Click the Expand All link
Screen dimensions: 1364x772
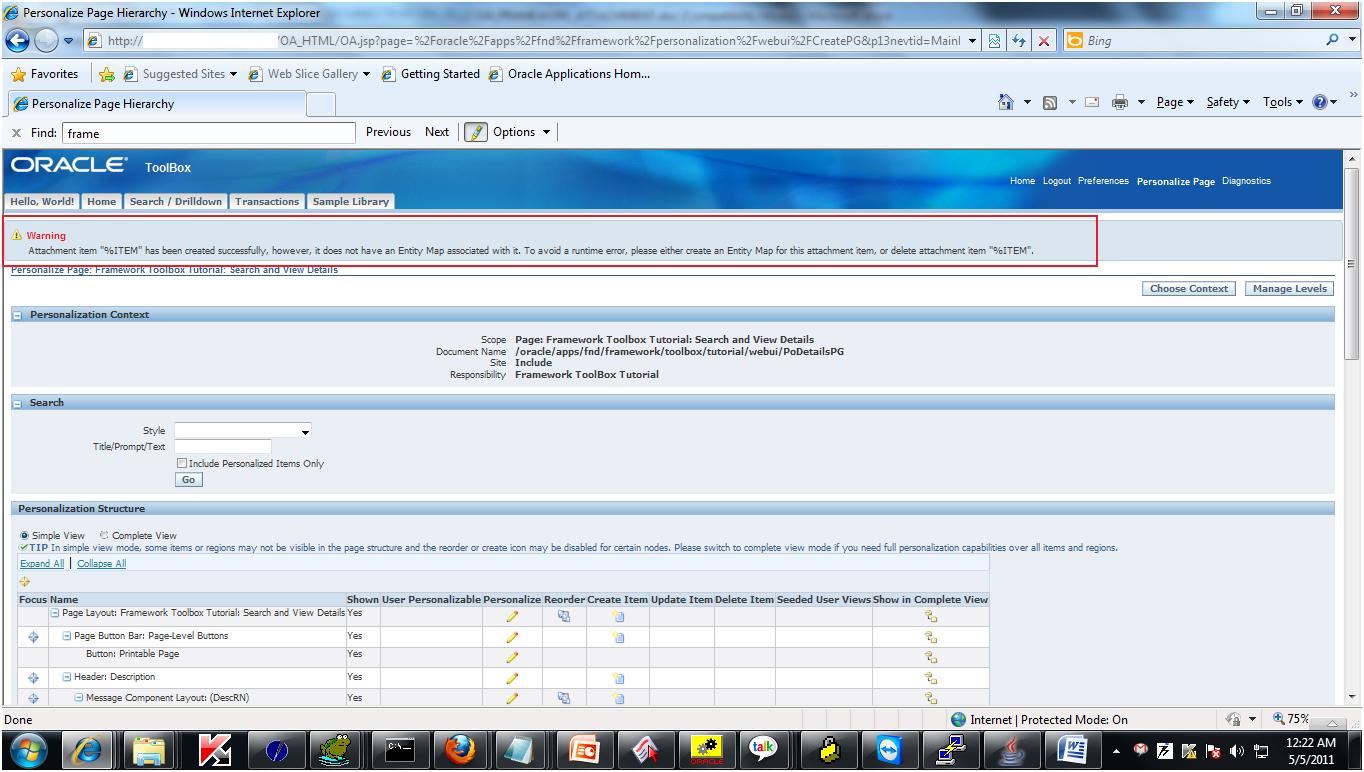pos(42,564)
